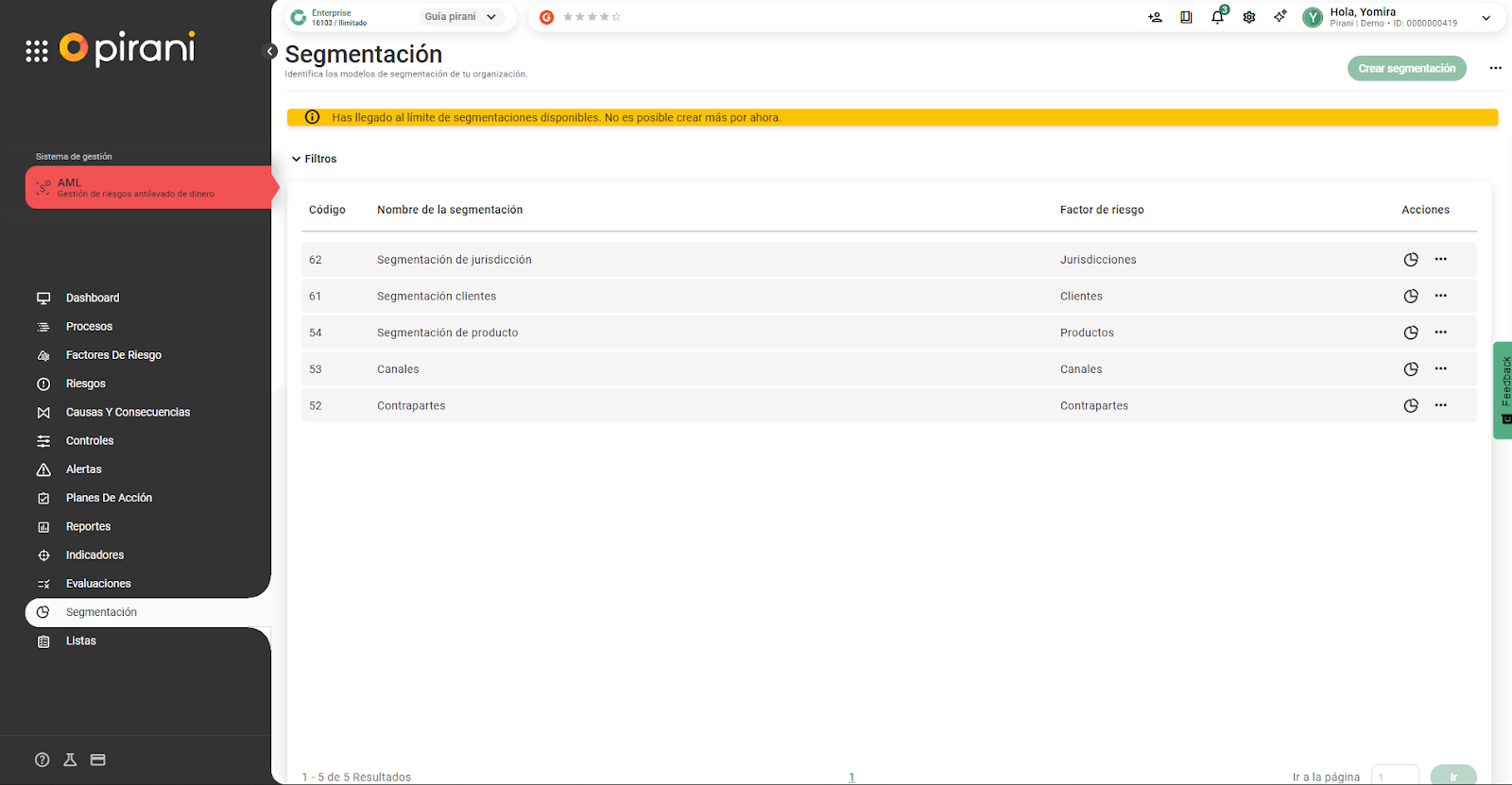Go to Factores De Riesgo menu
Viewport: 1512px width, 785px height.
coord(113,355)
